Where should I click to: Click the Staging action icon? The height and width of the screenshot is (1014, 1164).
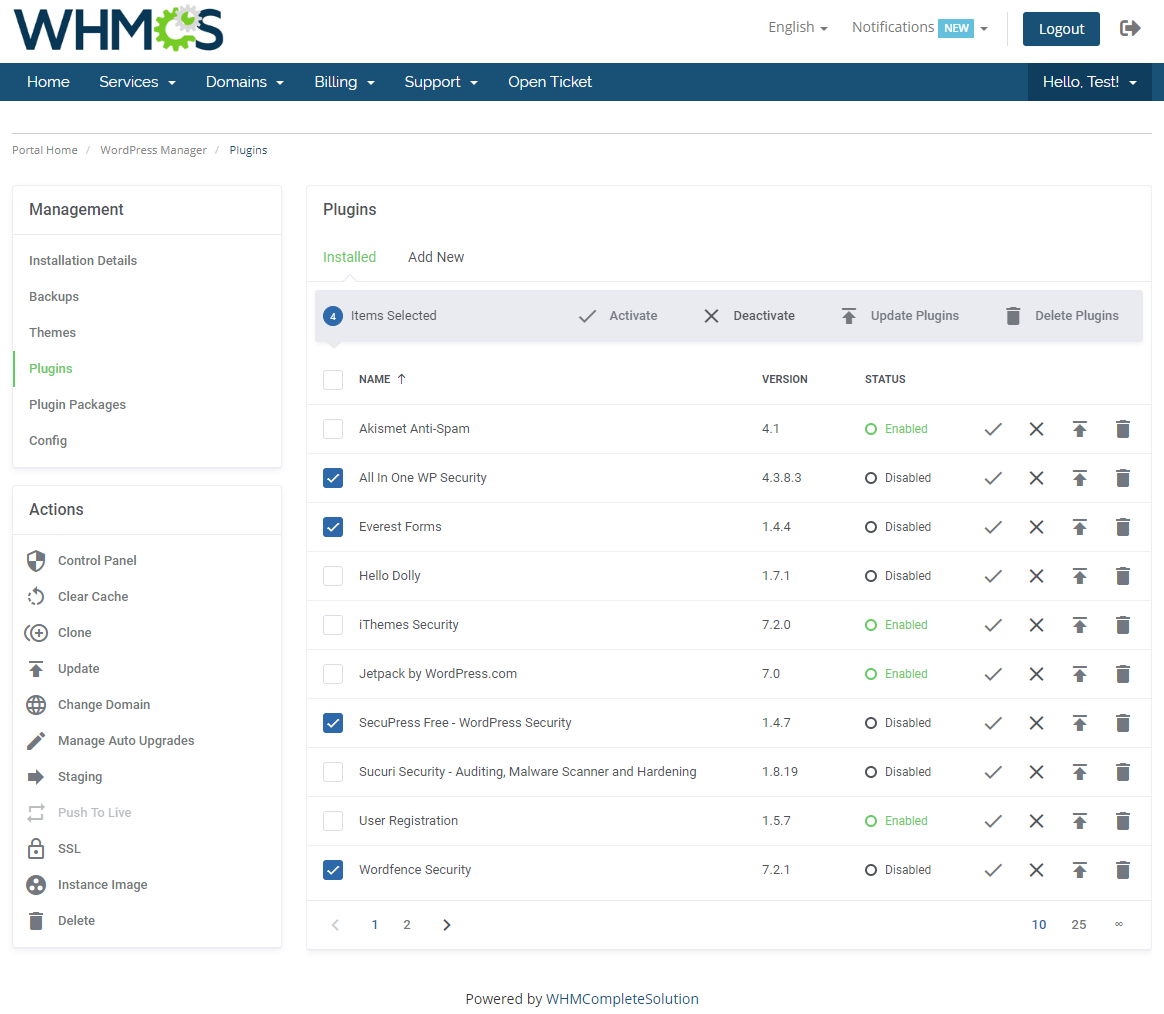point(37,776)
